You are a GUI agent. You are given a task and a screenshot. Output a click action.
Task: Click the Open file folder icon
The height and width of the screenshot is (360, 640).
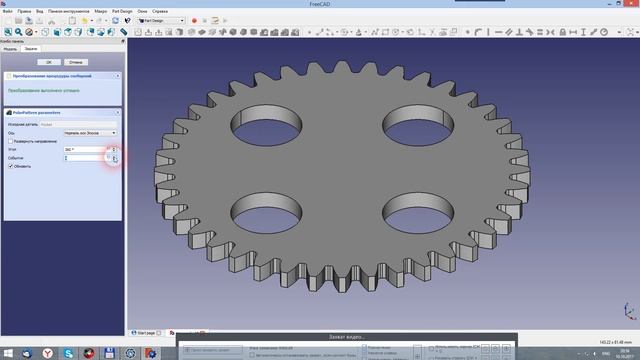[x=18, y=20]
